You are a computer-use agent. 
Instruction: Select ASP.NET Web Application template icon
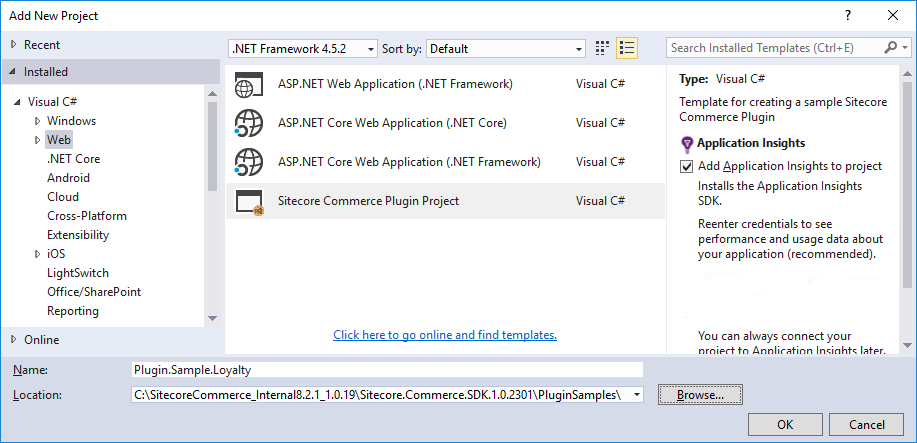coord(249,84)
